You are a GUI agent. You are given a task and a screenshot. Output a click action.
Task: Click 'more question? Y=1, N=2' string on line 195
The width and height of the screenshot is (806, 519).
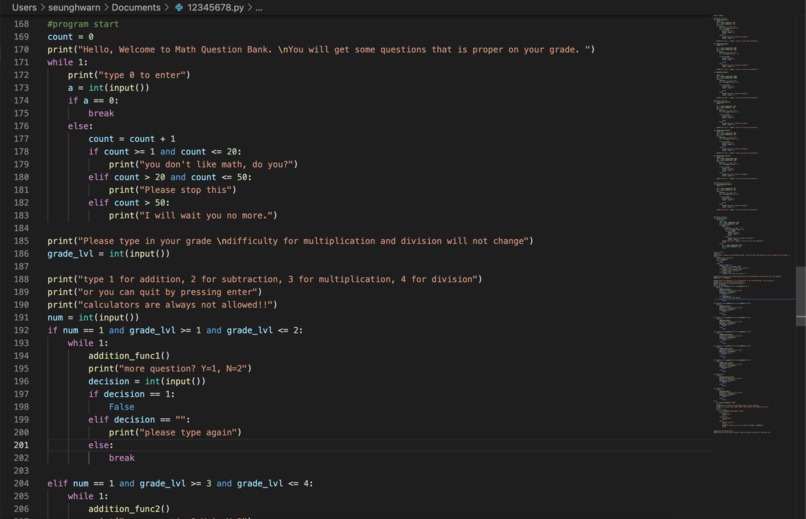[x=182, y=368]
